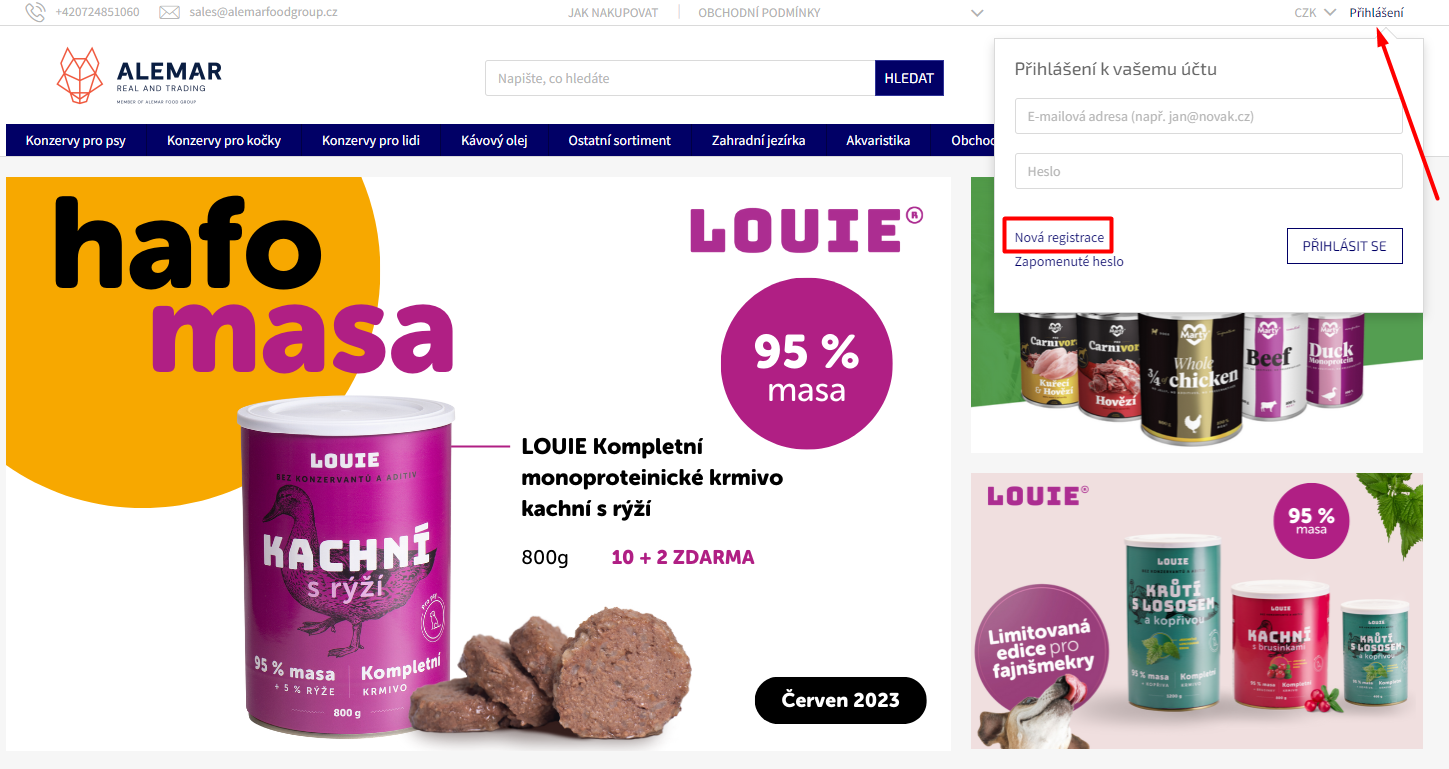Click the LOUIE kachní s rýží banner
Screen dimensions: 1449x769
pyautogui.click(x=478, y=464)
